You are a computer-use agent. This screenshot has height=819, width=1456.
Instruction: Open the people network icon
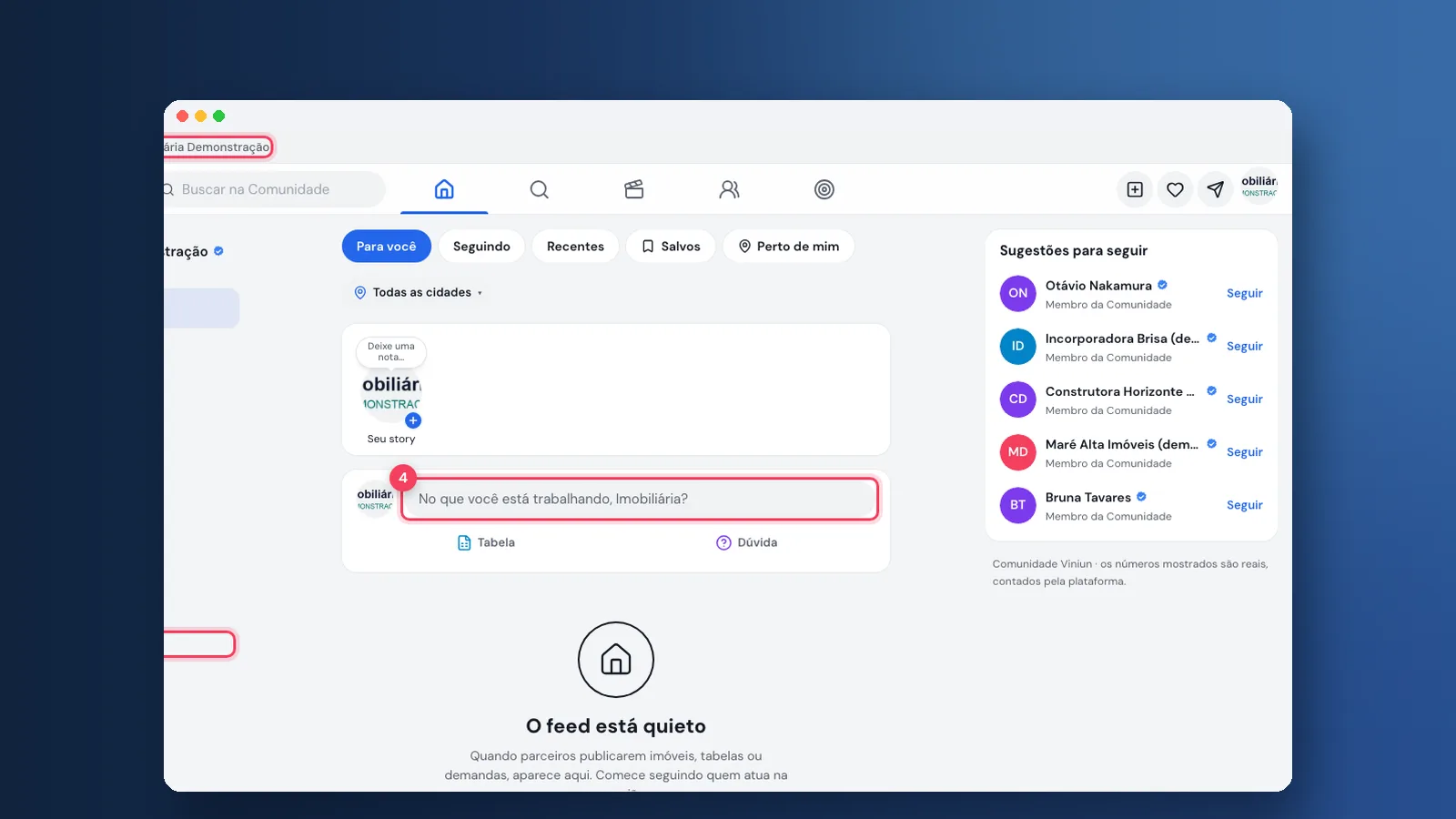tap(729, 189)
